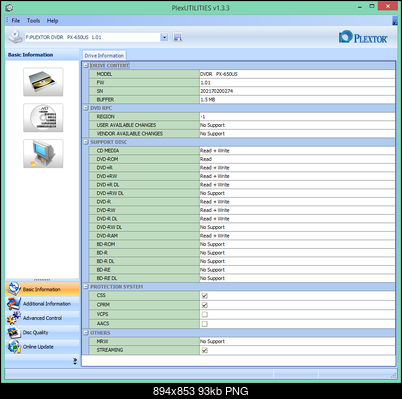
Task: Click the REGION row label
Action: tap(106, 117)
